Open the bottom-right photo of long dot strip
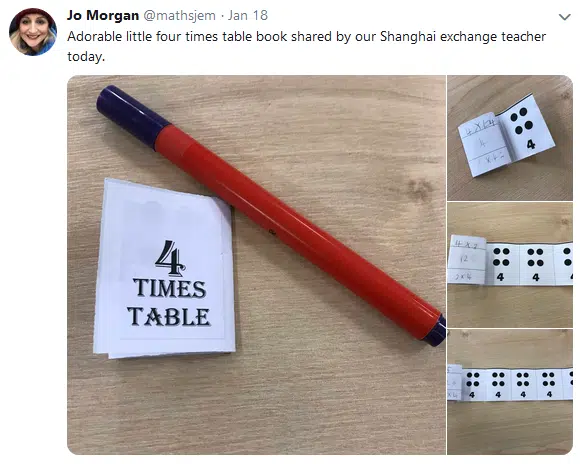The image size is (580, 464). click(510, 392)
